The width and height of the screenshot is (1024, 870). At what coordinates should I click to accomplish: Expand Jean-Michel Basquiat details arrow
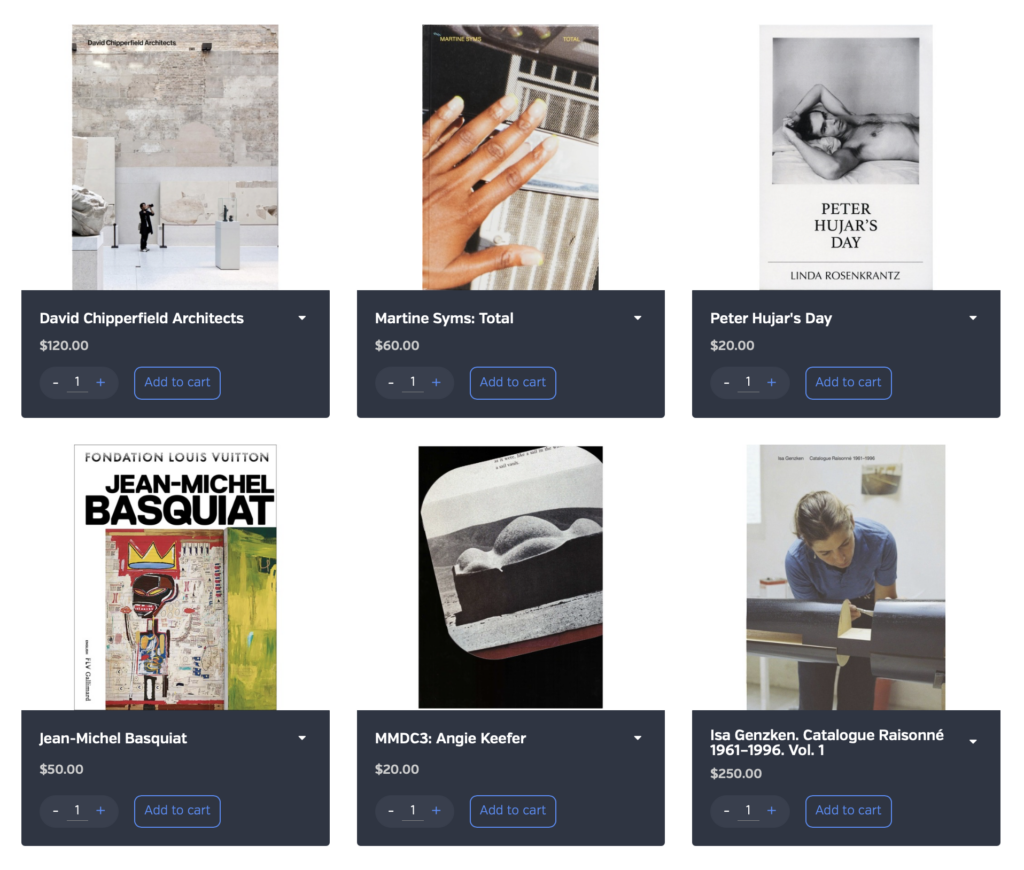coord(302,738)
